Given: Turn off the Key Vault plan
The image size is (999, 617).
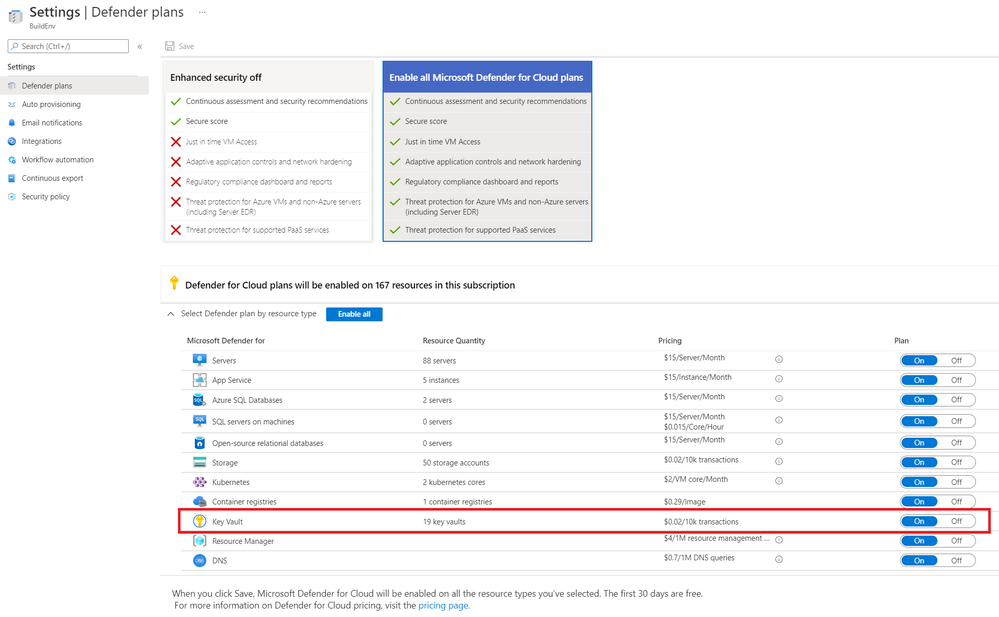Looking at the screenshot, I should (956, 521).
